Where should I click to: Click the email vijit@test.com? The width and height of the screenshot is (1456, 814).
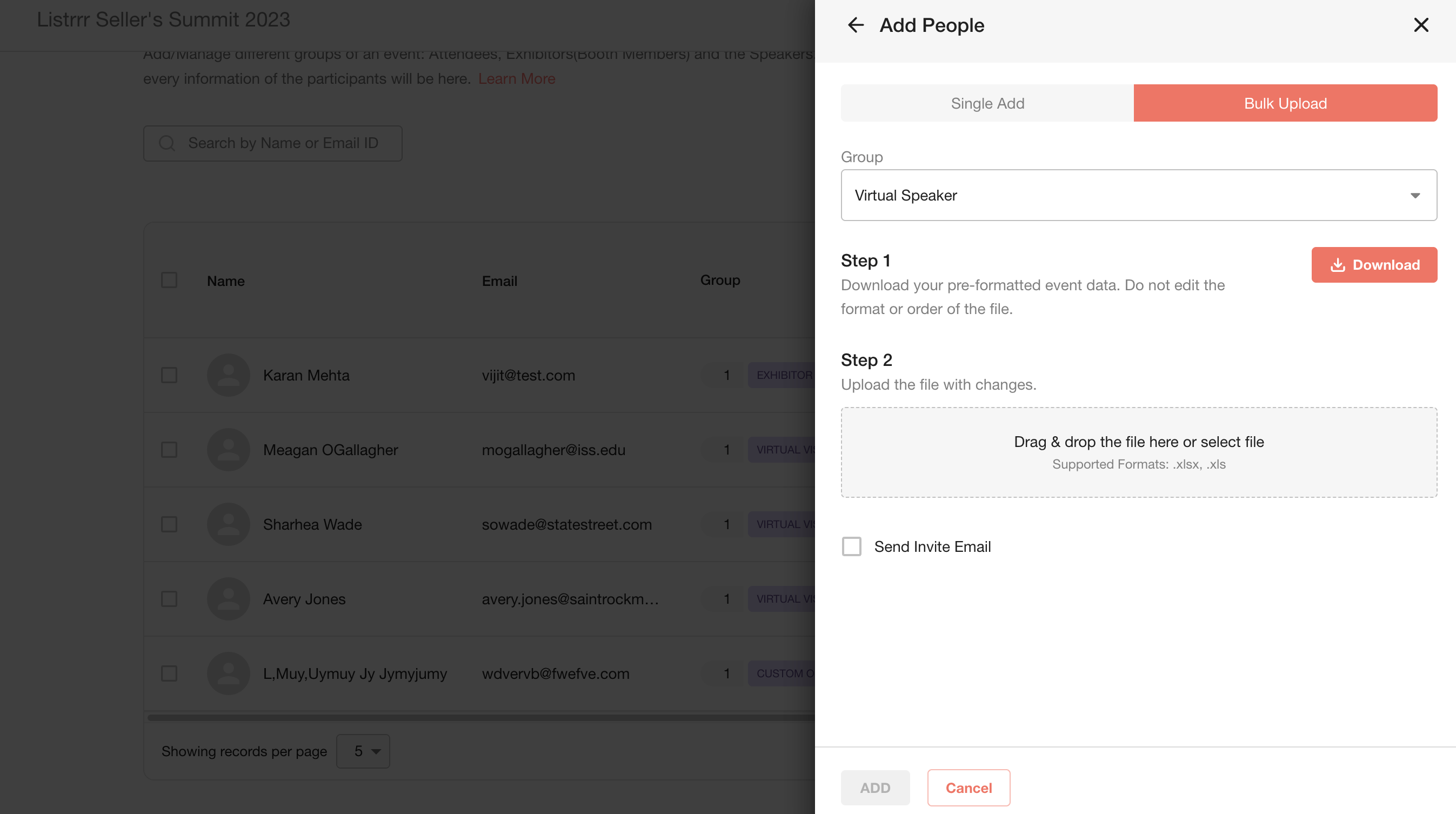(528, 375)
